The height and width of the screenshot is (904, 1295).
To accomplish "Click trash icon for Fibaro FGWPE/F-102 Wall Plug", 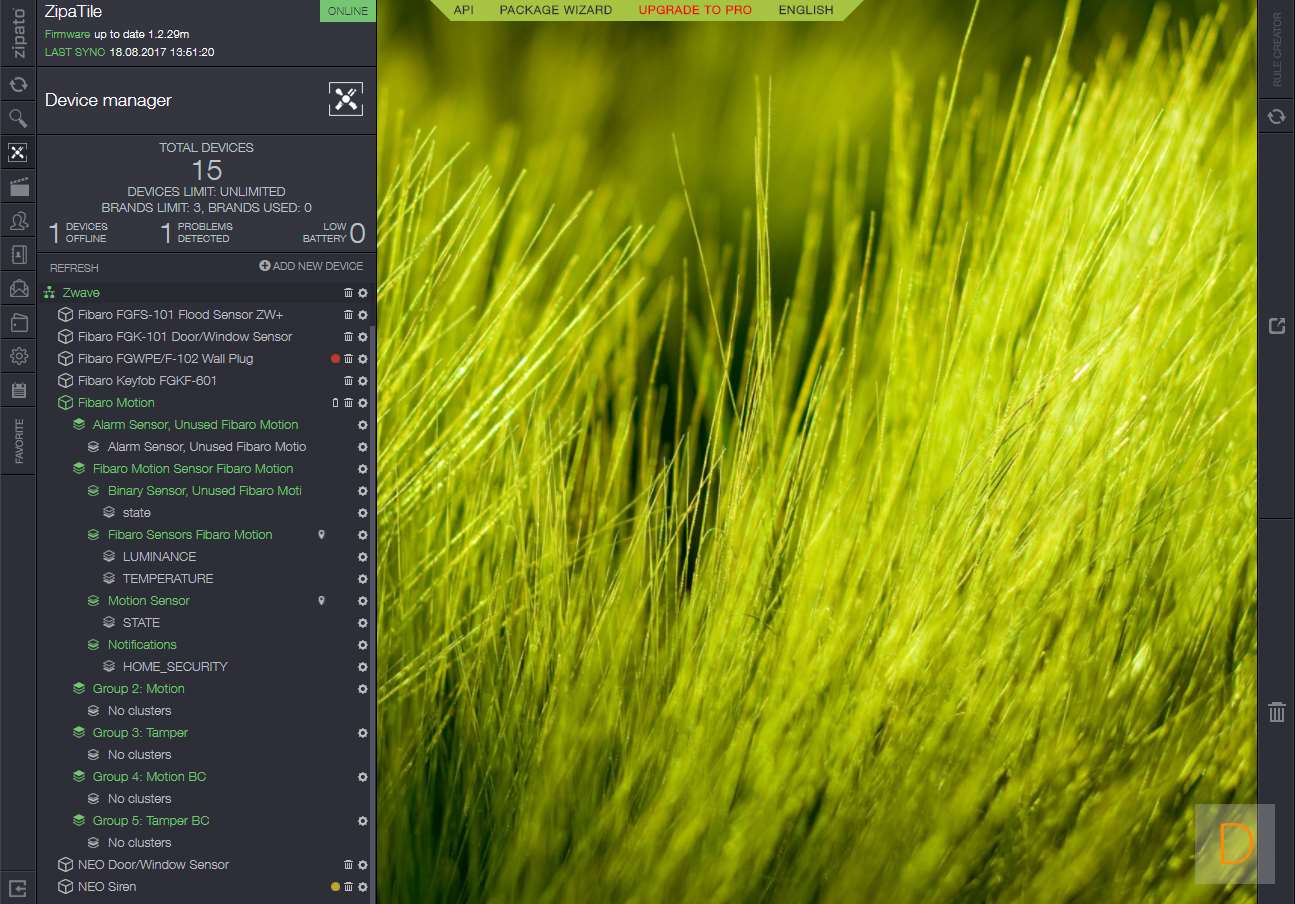I will click(348, 359).
